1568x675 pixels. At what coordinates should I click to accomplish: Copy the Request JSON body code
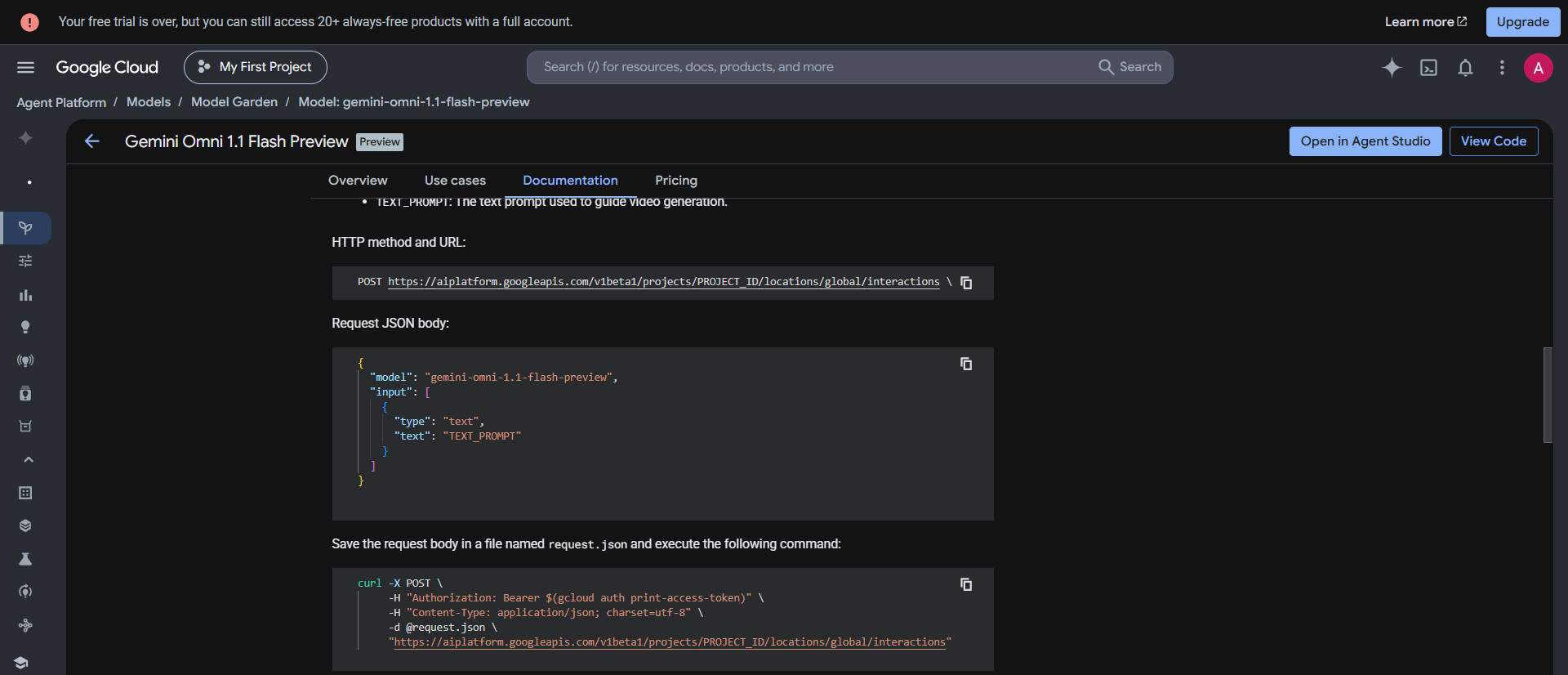[966, 364]
